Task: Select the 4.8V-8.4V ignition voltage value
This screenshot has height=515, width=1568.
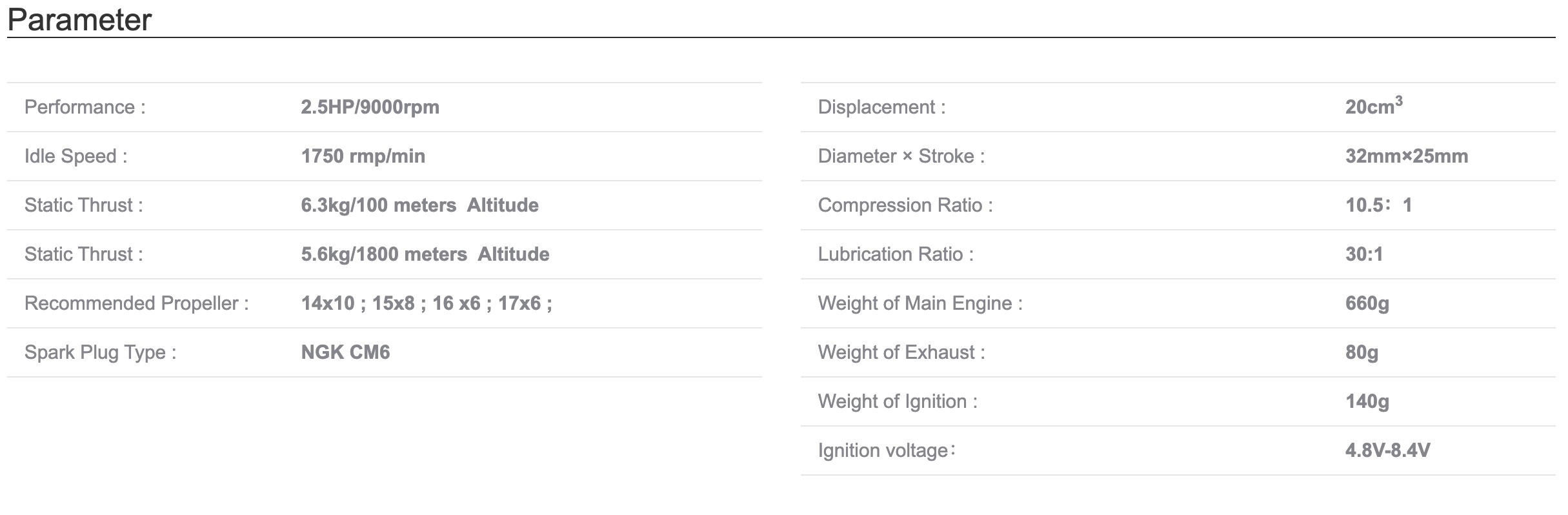Action: 1387,450
